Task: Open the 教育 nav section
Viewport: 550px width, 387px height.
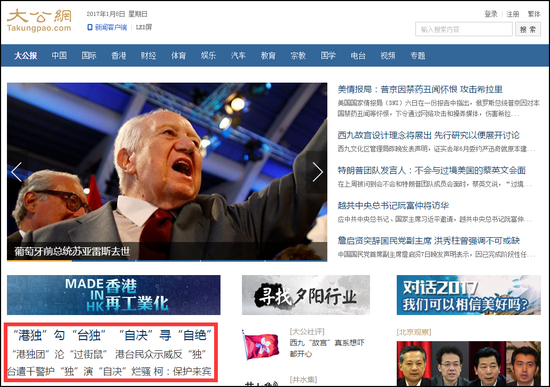Action: 268,55
